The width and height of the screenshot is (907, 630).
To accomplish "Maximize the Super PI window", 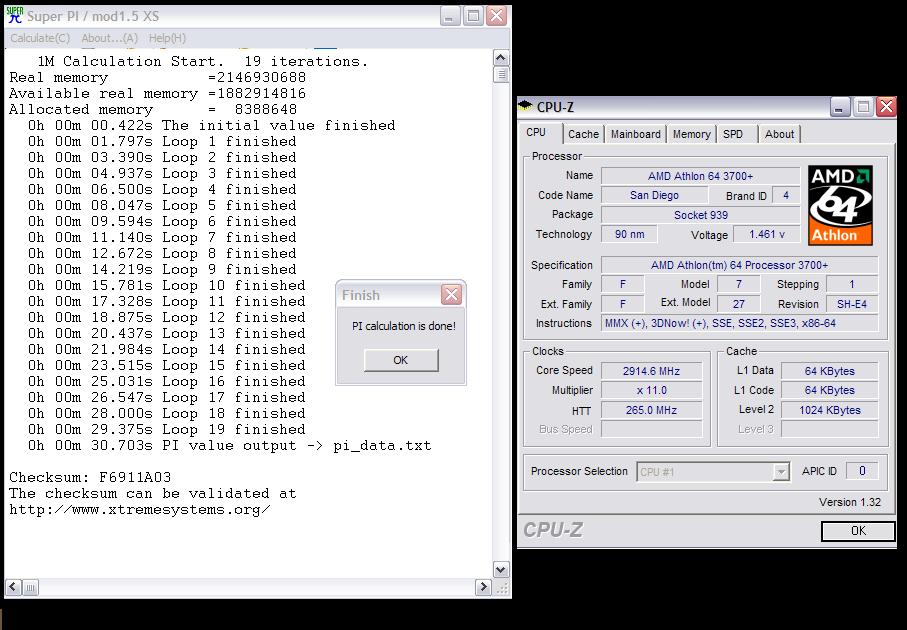I will (x=473, y=16).
